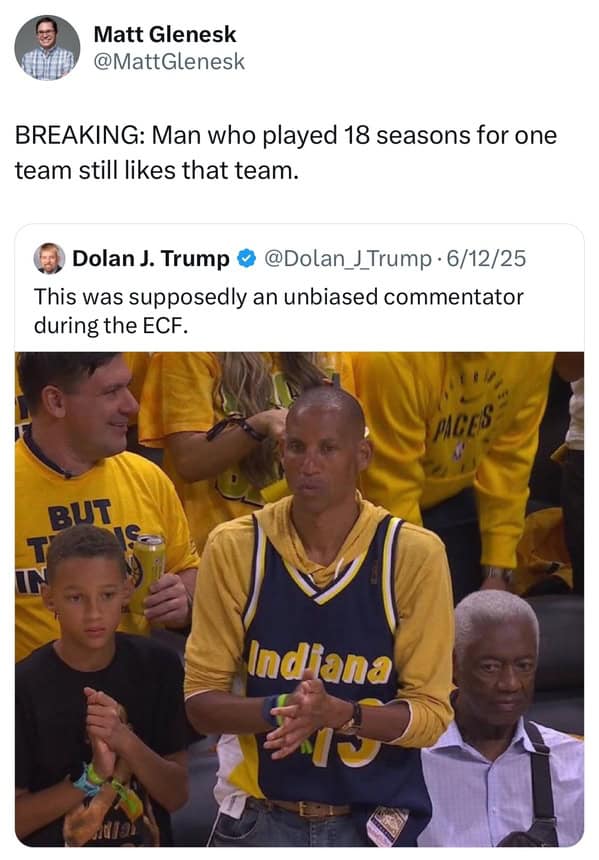Viewport: 599px width, 860px height.
Task: Open the @MattGlenesk handle link
Action: click(x=169, y=61)
